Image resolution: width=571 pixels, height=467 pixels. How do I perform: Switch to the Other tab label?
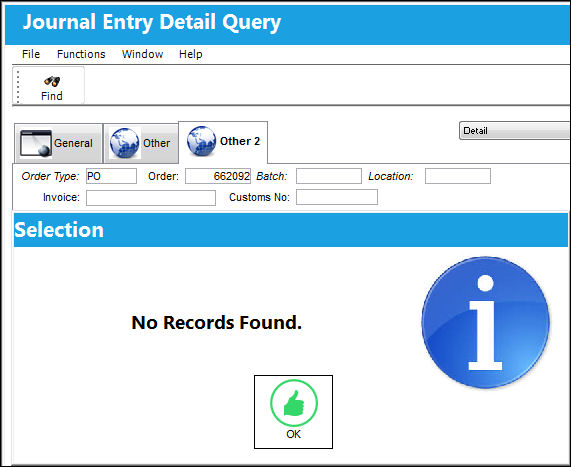point(157,143)
